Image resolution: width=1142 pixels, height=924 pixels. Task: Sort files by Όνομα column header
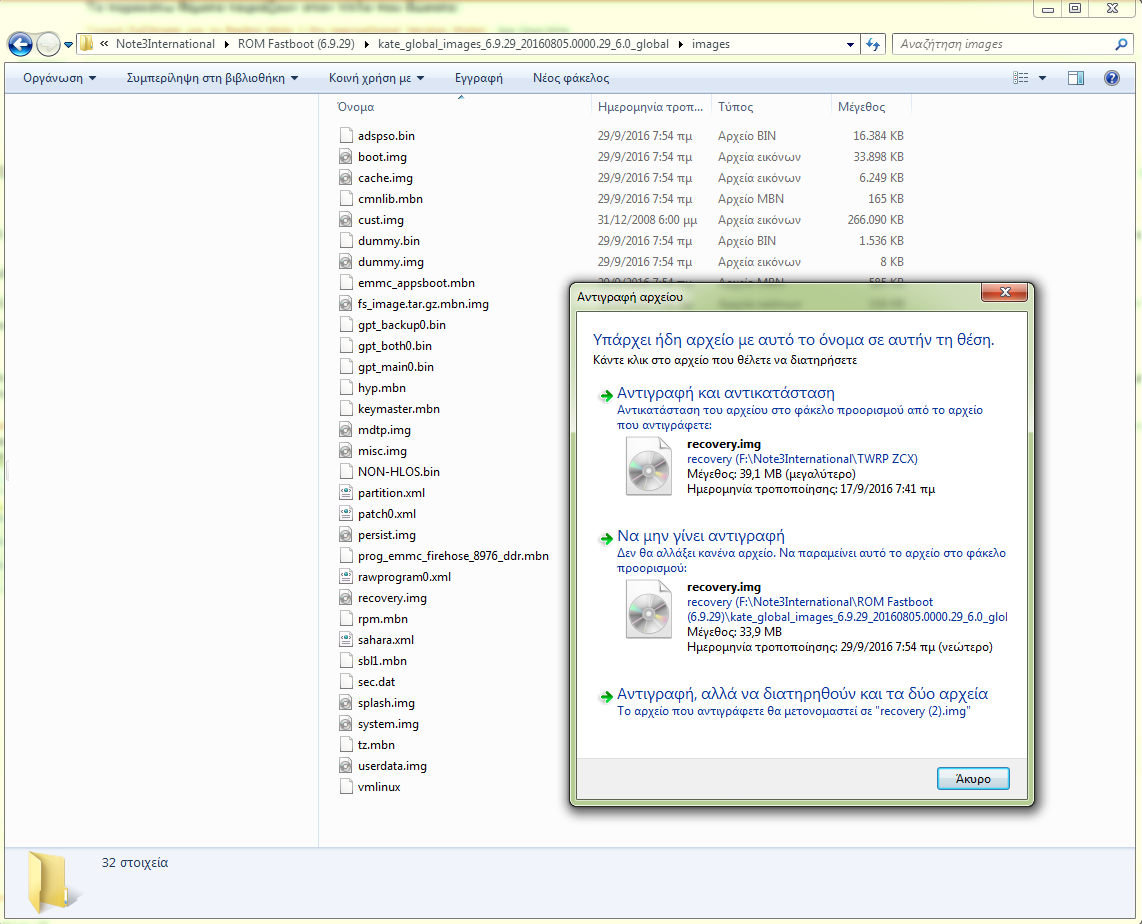(356, 107)
